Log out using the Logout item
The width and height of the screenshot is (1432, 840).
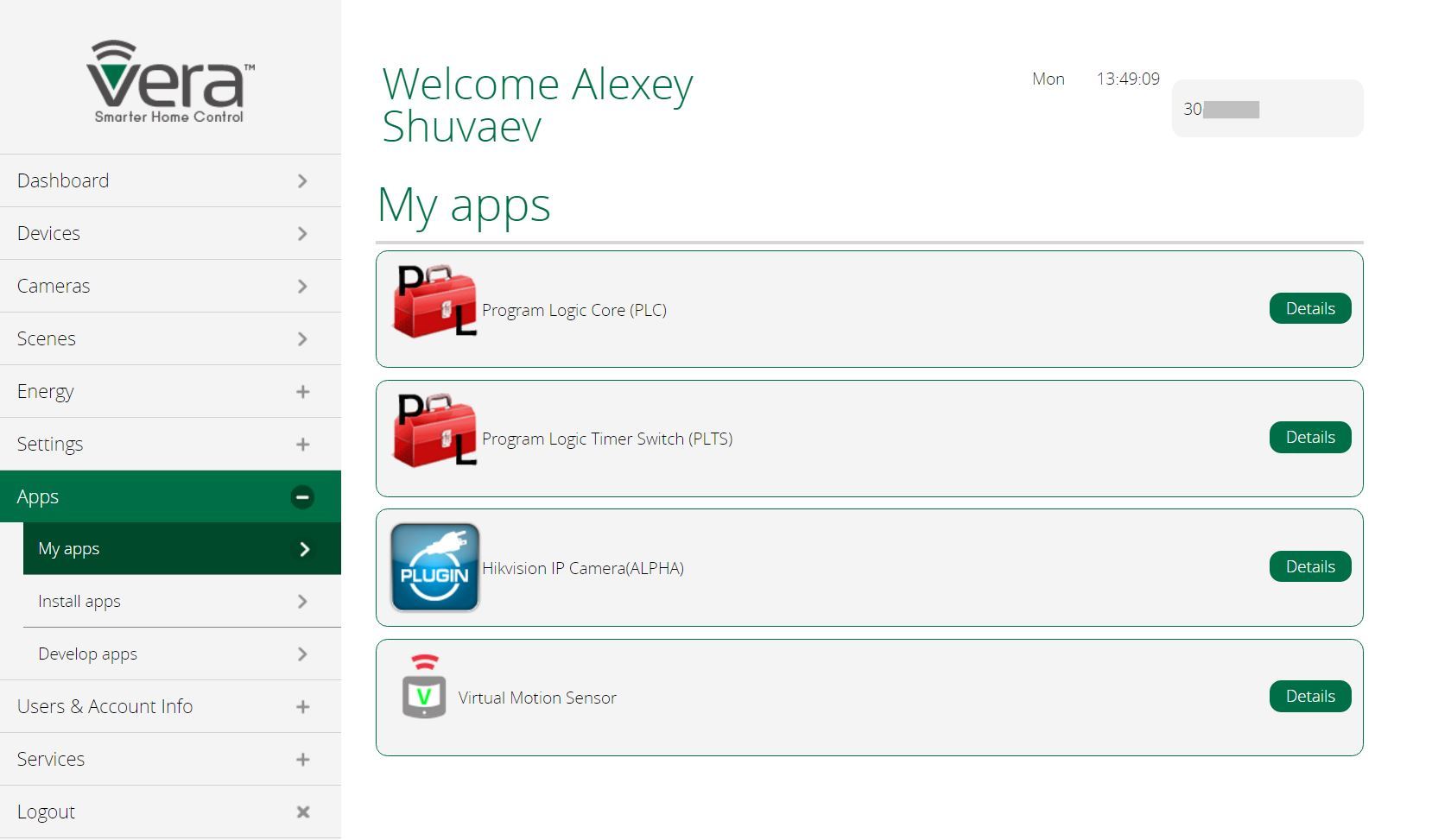(x=170, y=812)
